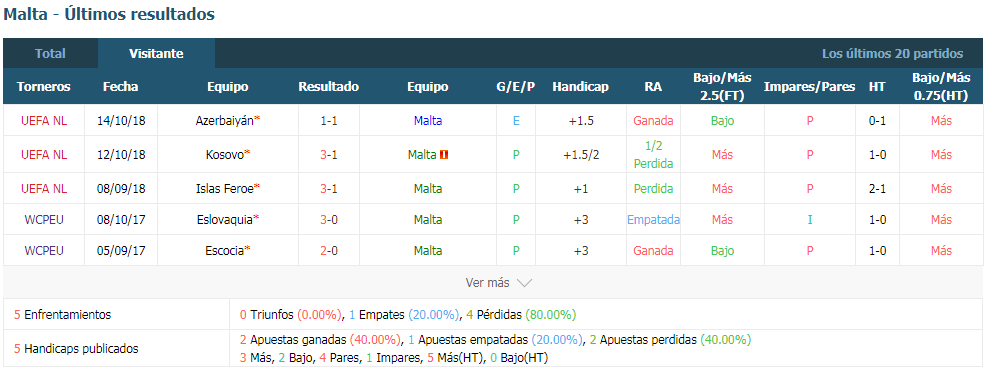
Task: Click the Empatada RA cell
Action: (x=653, y=220)
